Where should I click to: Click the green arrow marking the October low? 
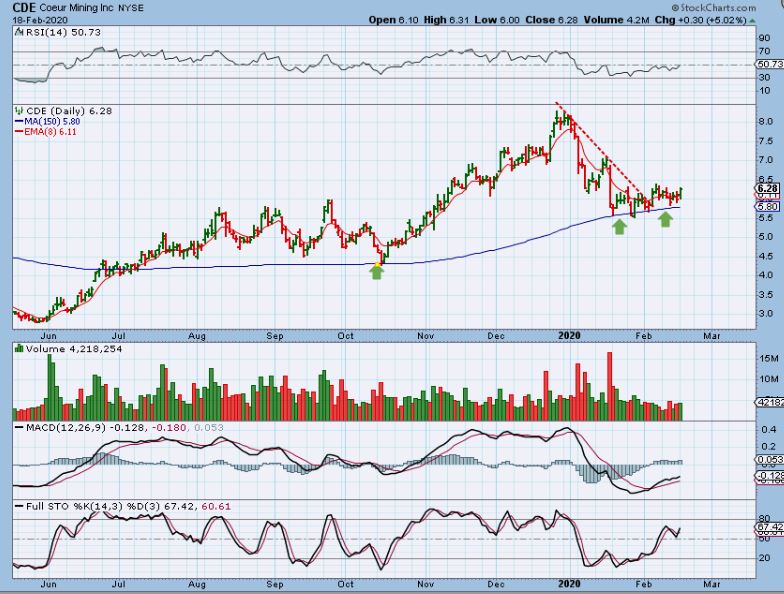[377, 270]
